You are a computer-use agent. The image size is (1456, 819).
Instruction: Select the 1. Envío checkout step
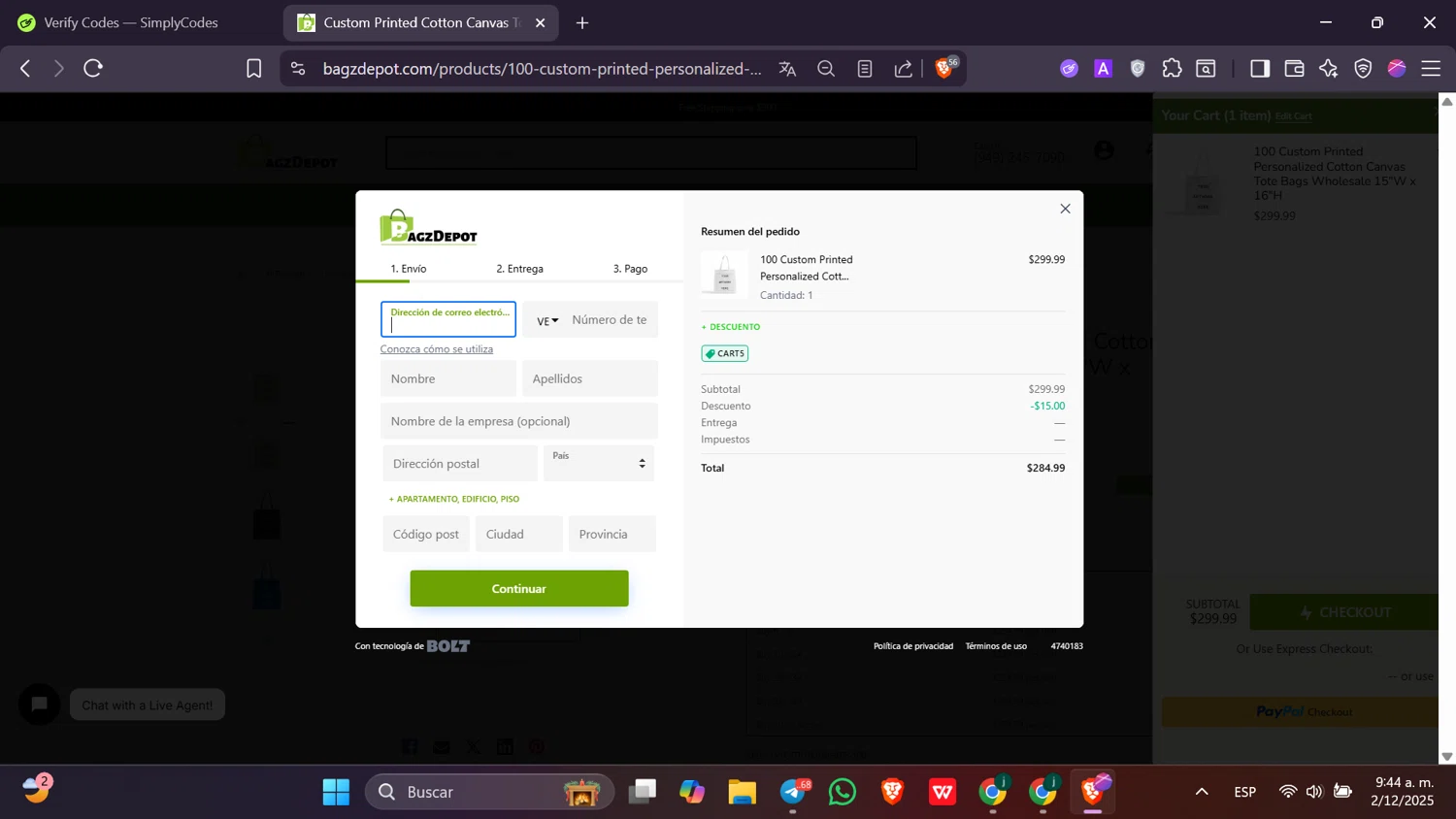(x=409, y=269)
